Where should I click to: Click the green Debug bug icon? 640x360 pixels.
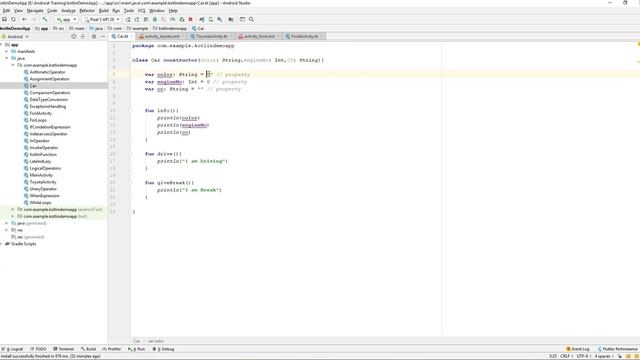click(155, 19)
